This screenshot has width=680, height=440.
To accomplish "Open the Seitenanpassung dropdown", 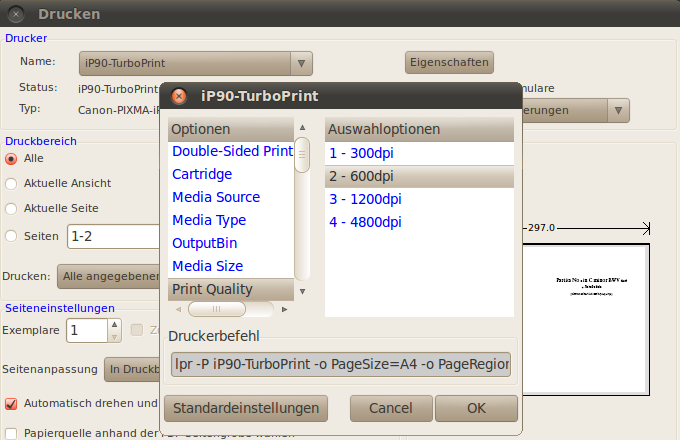I will [130, 369].
